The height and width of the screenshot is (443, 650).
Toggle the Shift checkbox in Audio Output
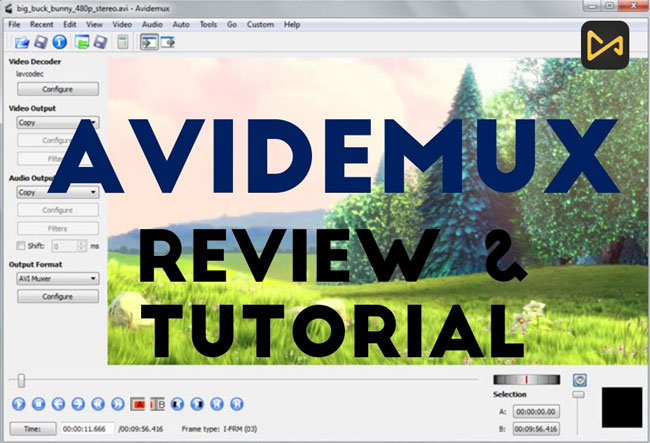20,246
